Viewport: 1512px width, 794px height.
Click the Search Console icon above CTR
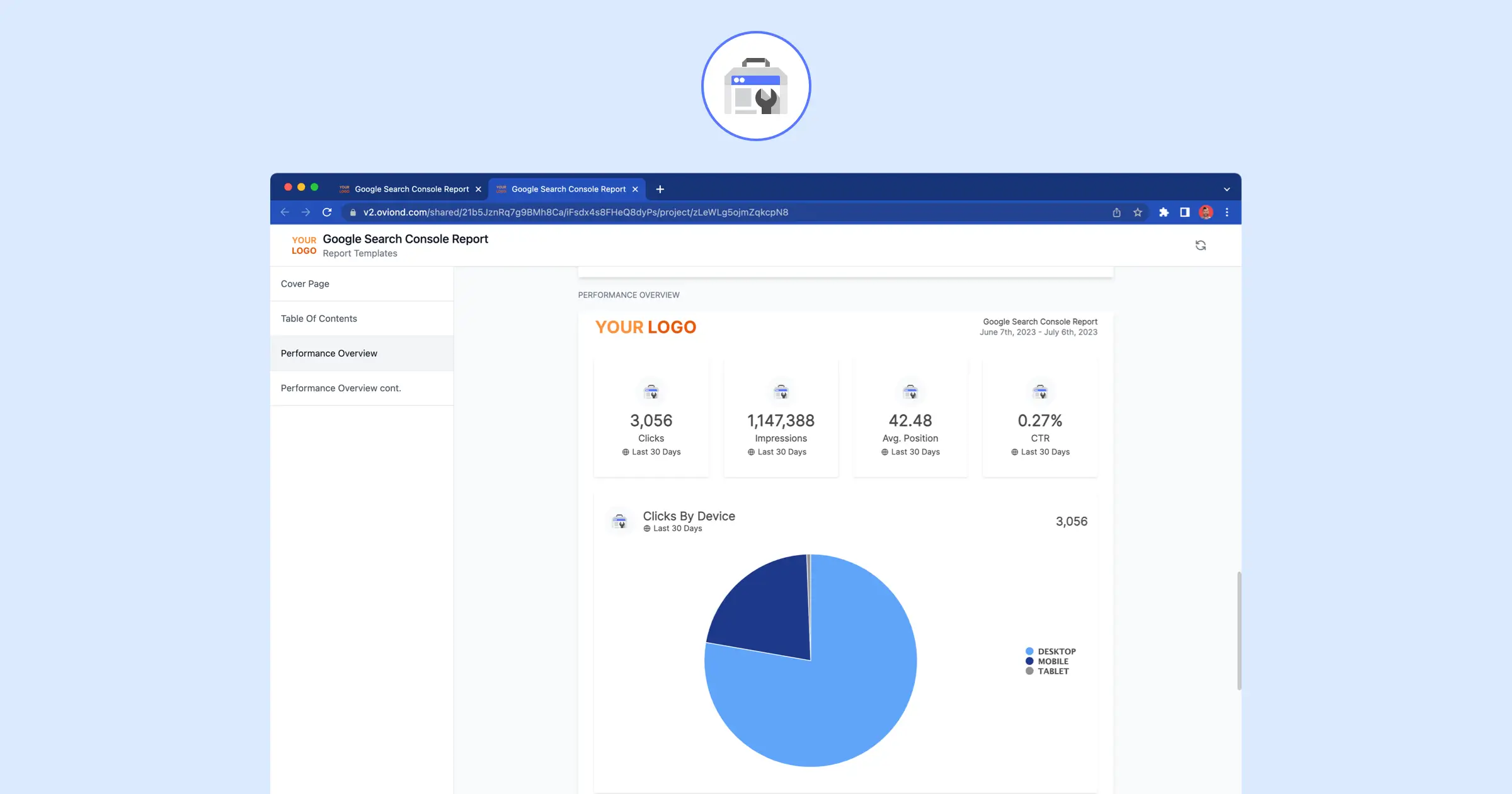[x=1040, y=392]
